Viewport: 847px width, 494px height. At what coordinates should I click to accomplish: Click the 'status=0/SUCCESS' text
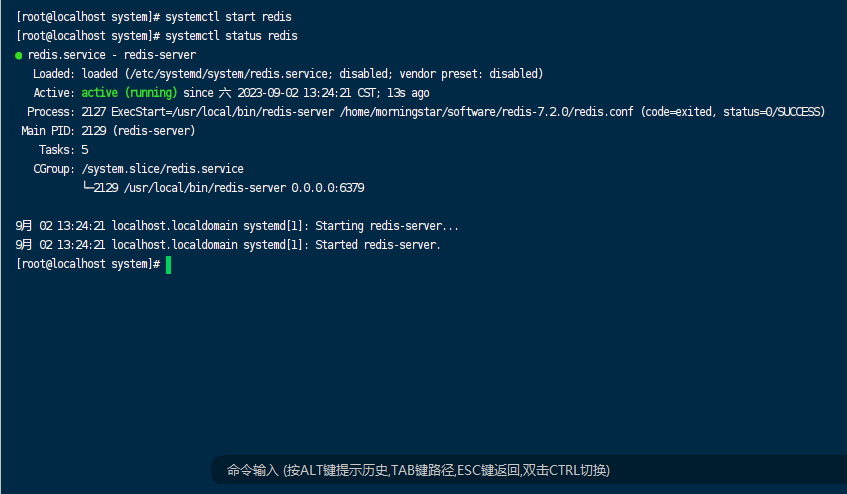(773, 112)
